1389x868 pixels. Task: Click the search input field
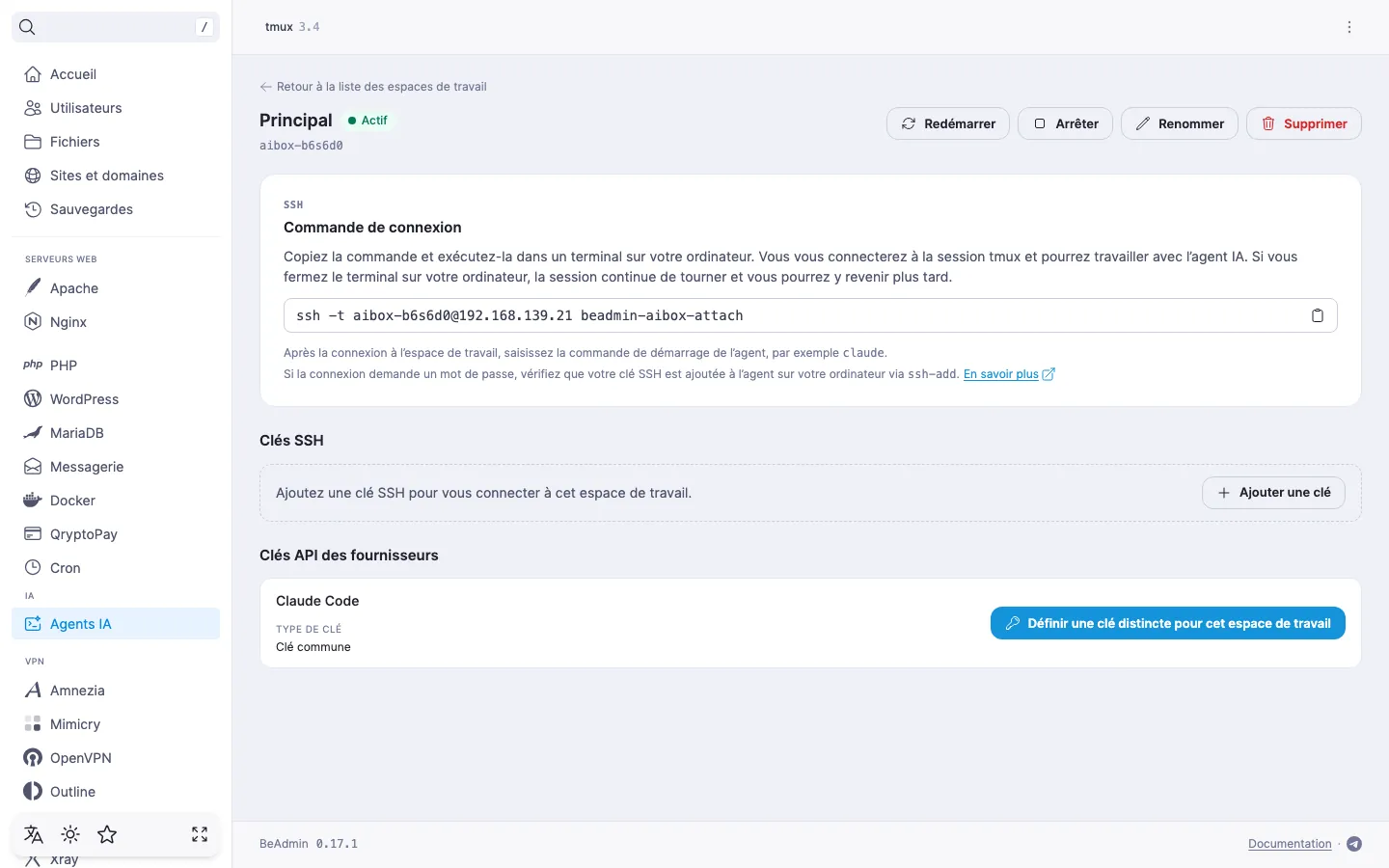116,27
